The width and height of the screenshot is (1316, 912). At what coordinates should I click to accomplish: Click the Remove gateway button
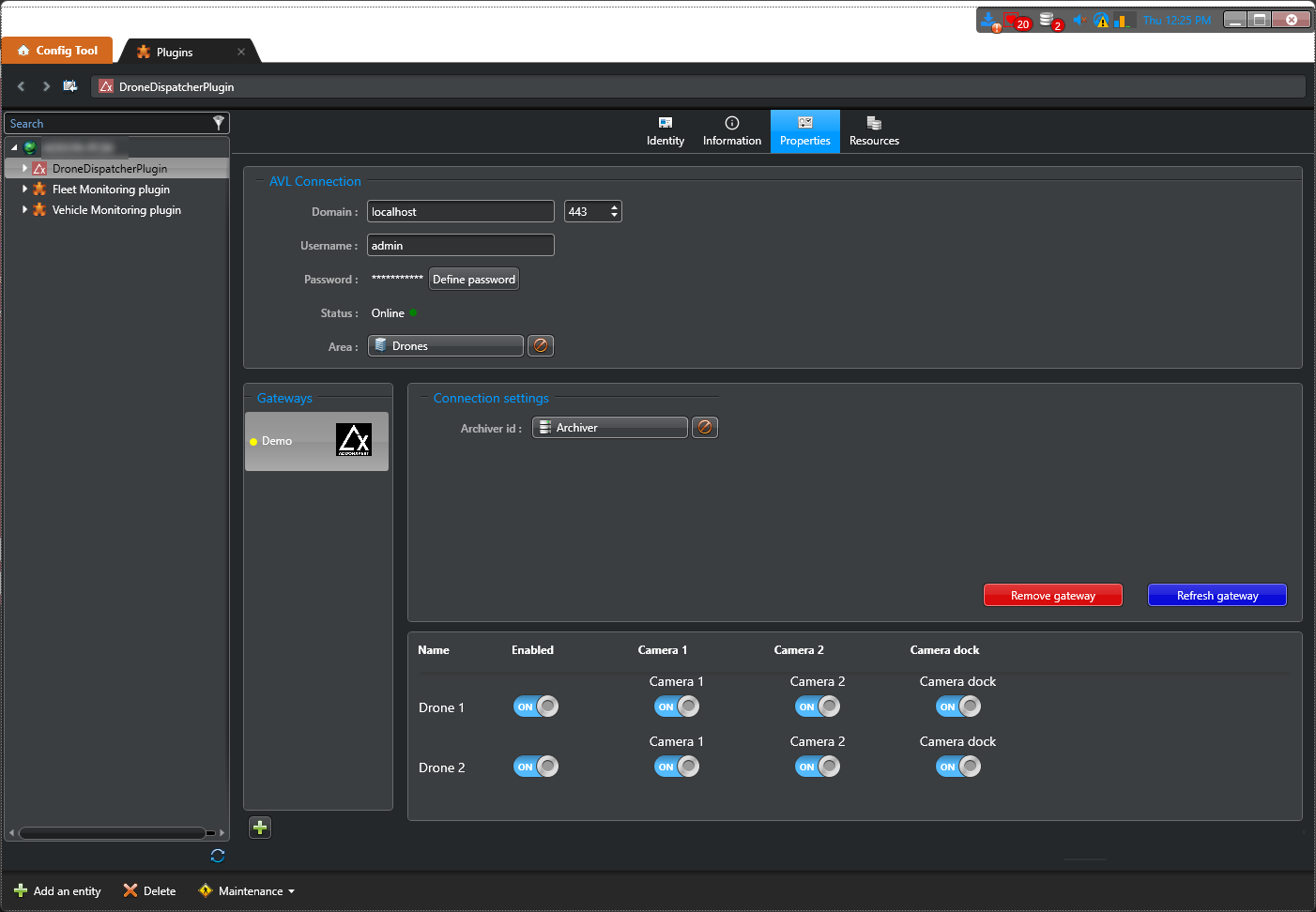click(x=1052, y=596)
